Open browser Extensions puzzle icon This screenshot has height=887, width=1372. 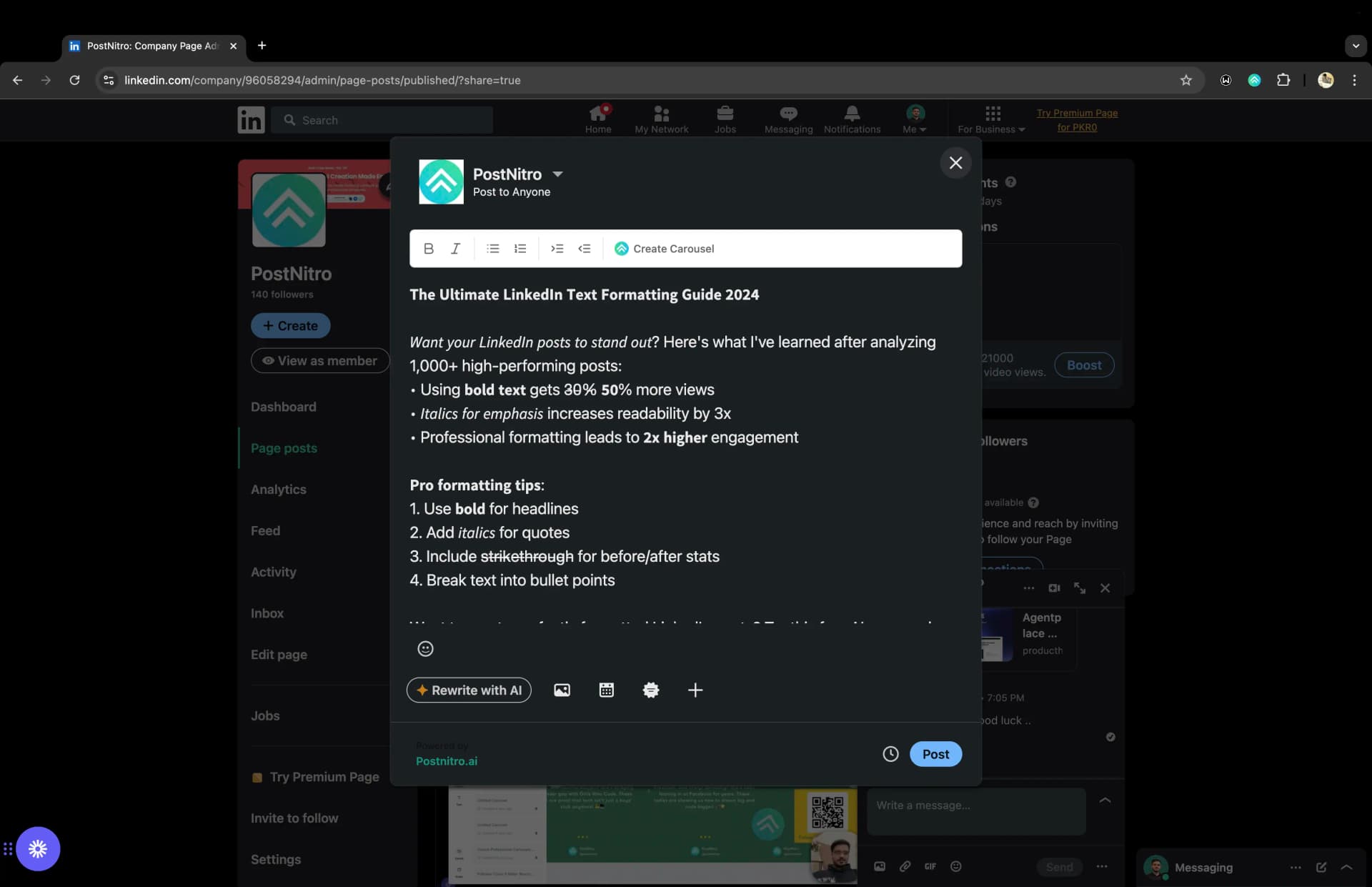coord(1283,80)
